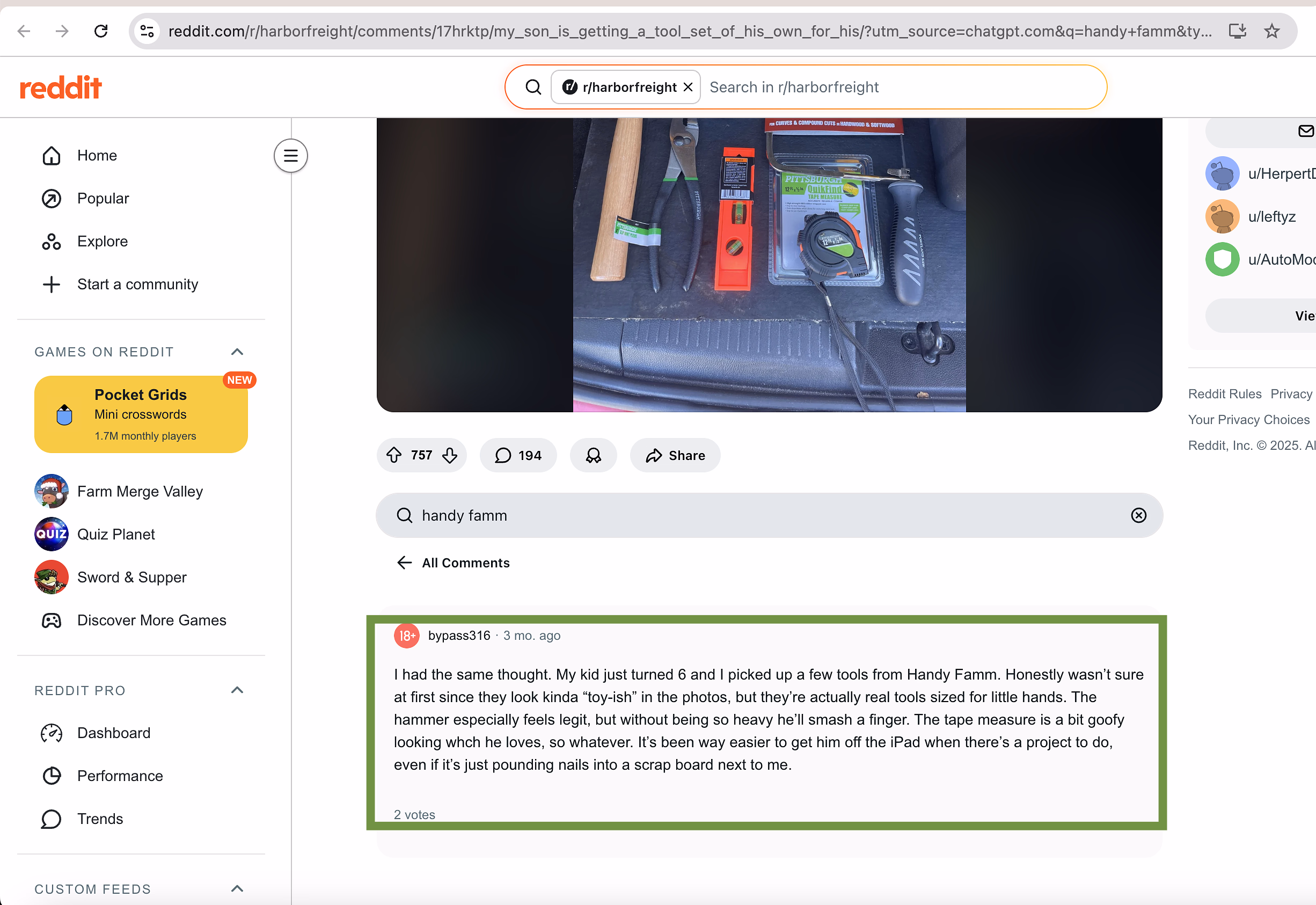Image resolution: width=1316 pixels, height=905 pixels.
Task: Bookmark this page with the star icon
Action: click(x=1272, y=31)
